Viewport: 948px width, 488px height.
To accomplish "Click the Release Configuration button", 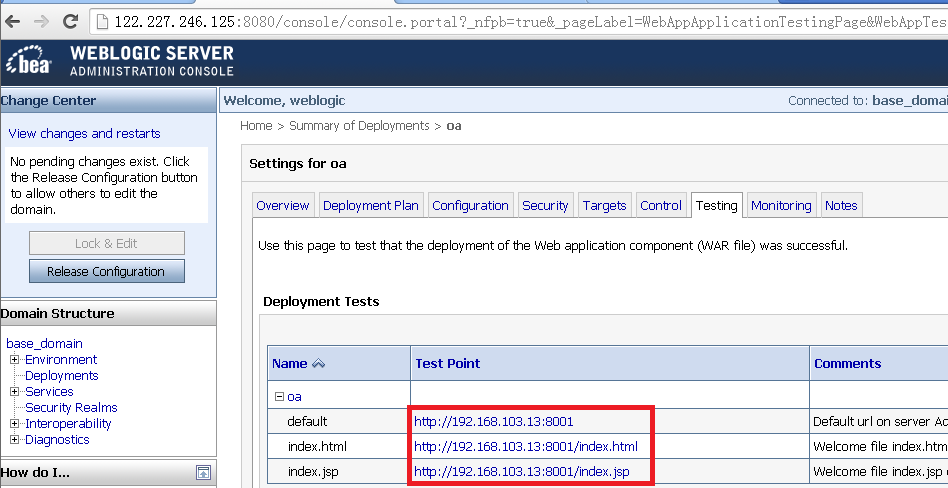I will [x=106, y=272].
